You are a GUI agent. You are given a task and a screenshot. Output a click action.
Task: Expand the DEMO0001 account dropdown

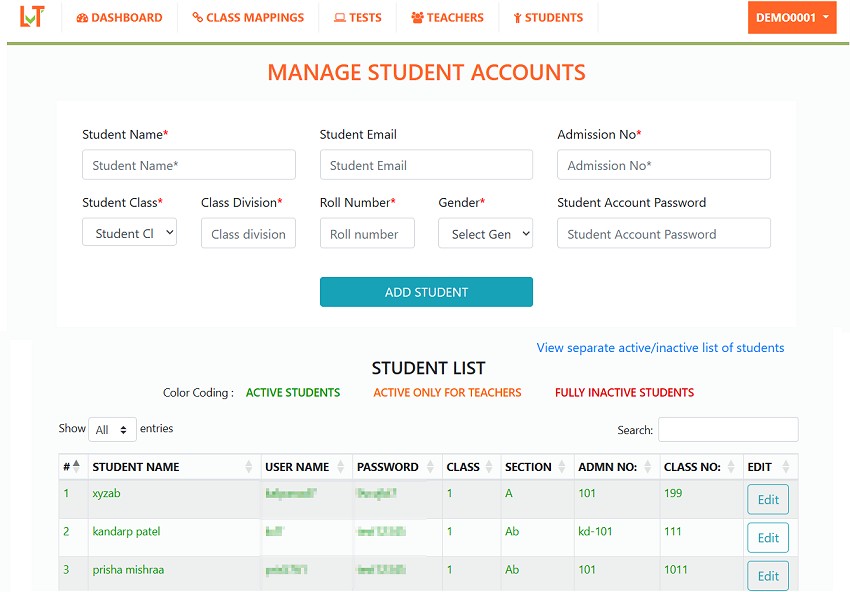pos(791,18)
